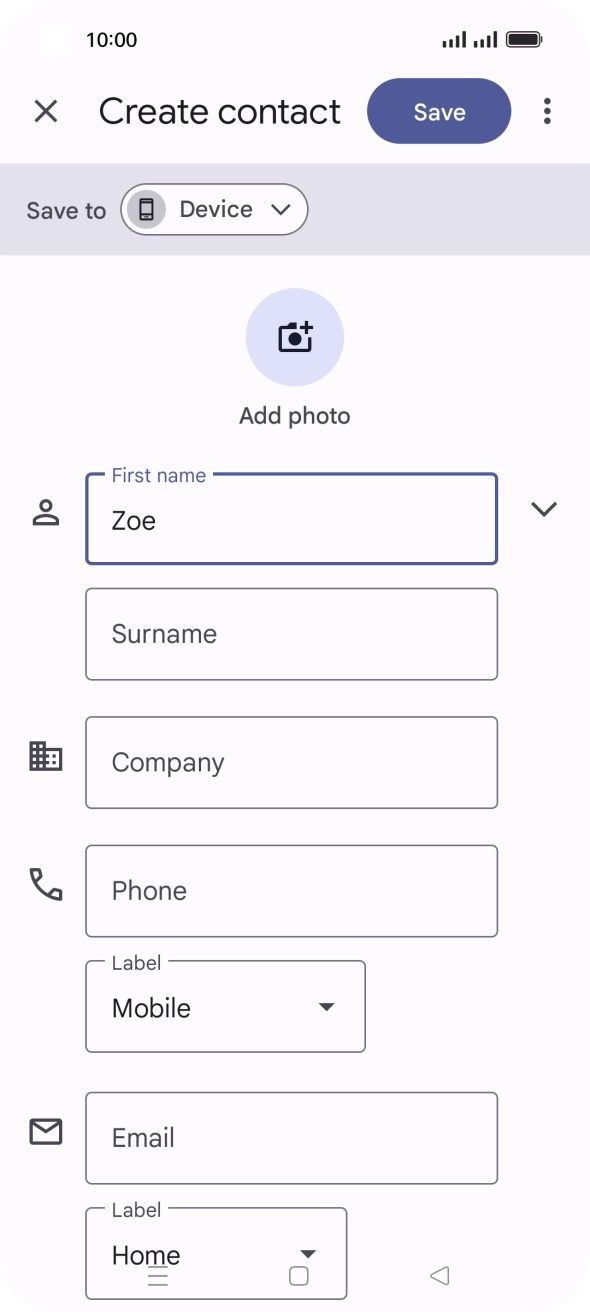Tap the Home navigation square button
Image resolution: width=590 pixels, height=1312 pixels.
(295, 1277)
